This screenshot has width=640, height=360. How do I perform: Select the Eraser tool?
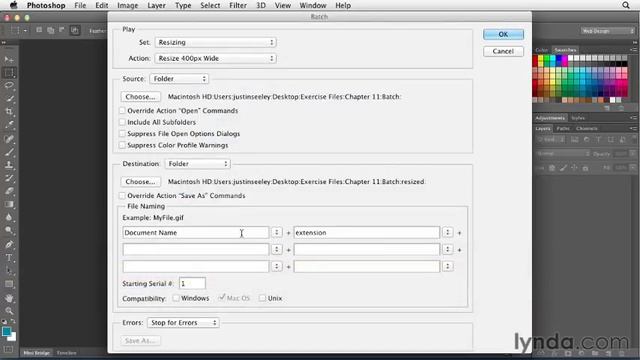coord(9,191)
